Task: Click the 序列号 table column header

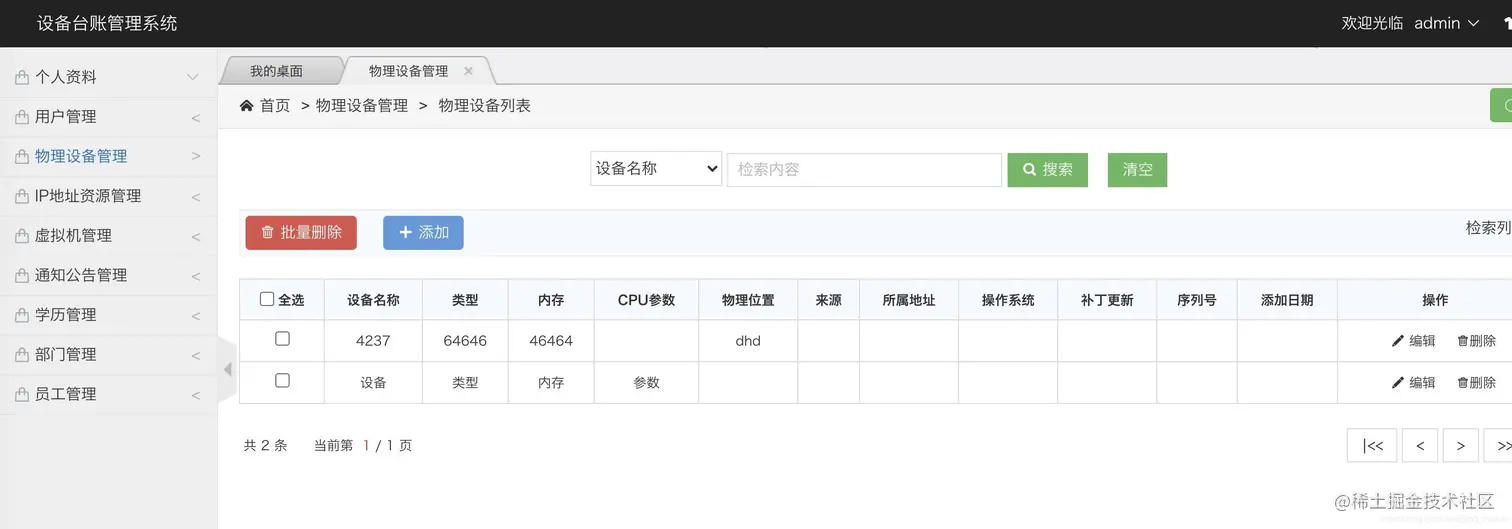Action: click(1197, 300)
